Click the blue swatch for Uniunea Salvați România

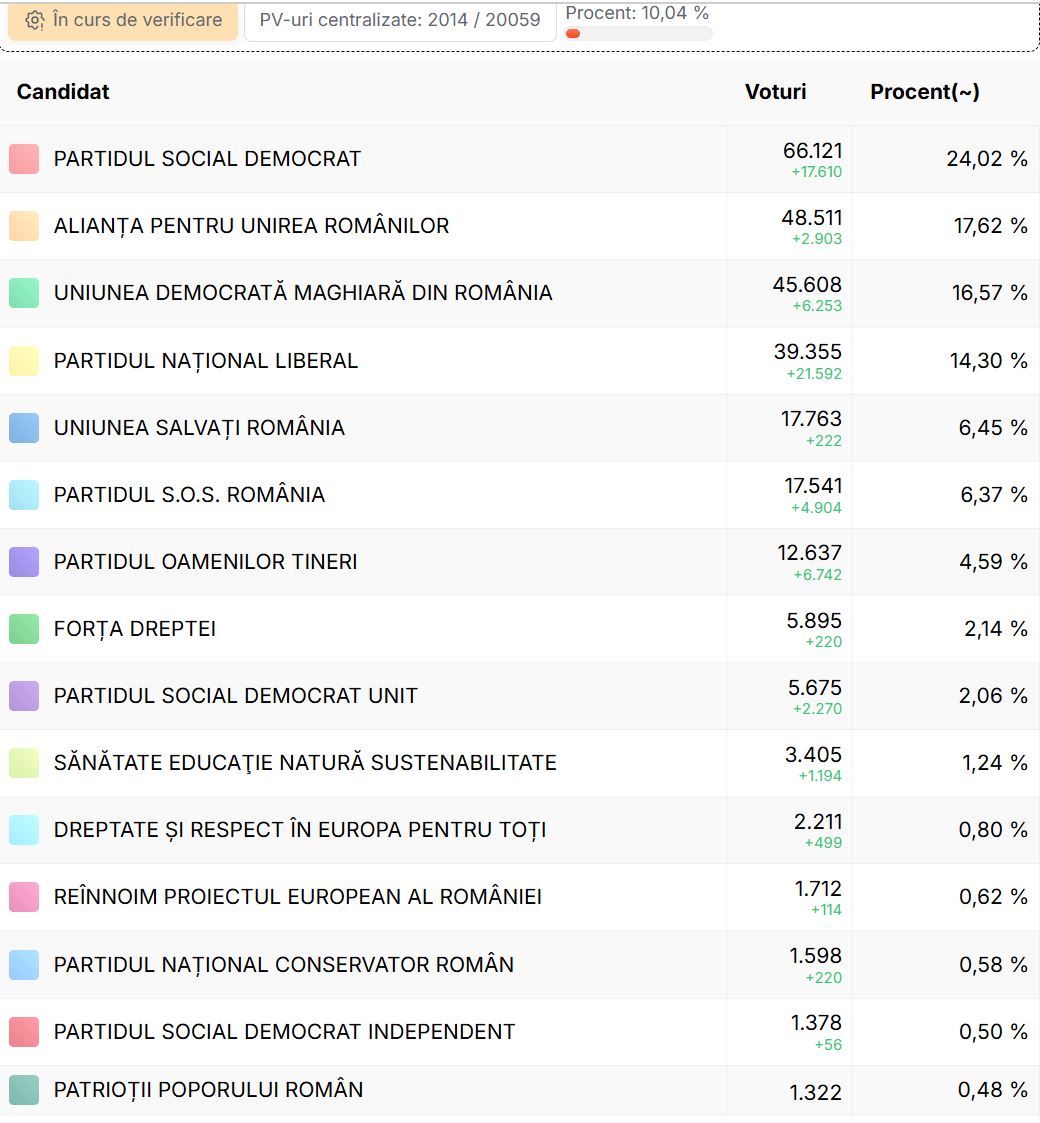pos(24,428)
